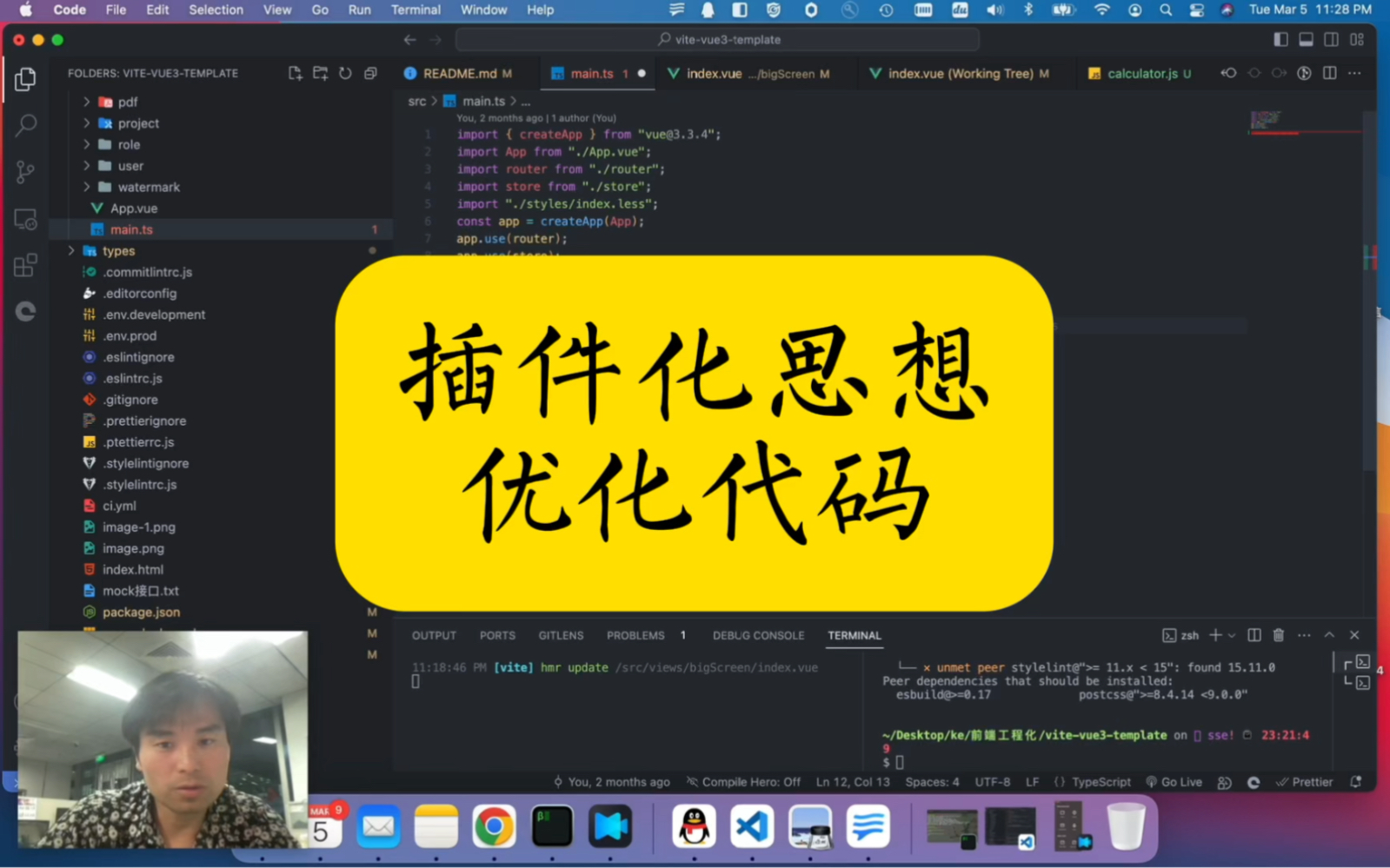Toggle bottom panel visibility in title bar
Image resolution: width=1390 pixels, height=868 pixels.
[1306, 40]
